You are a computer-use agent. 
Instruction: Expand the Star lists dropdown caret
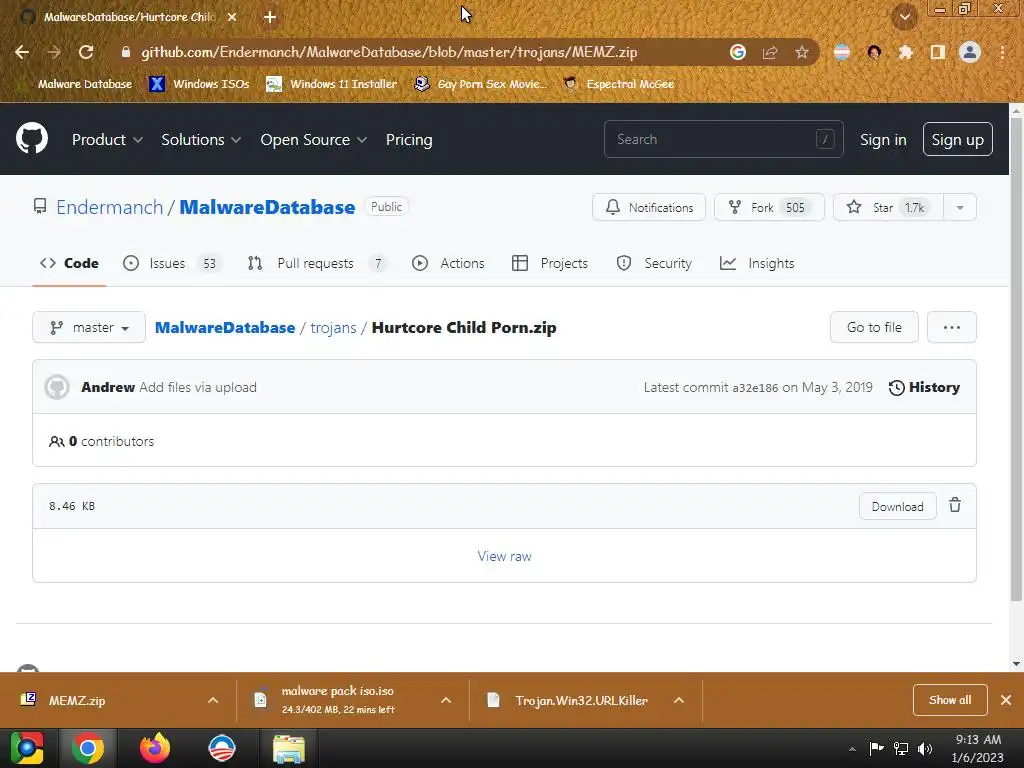[x=960, y=207]
